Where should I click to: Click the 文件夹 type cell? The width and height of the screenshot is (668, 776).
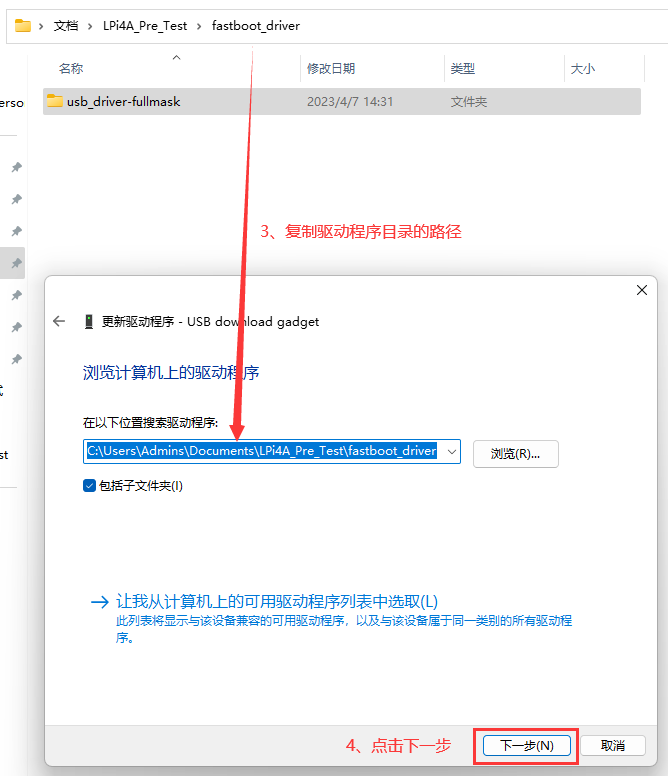[x=469, y=101]
